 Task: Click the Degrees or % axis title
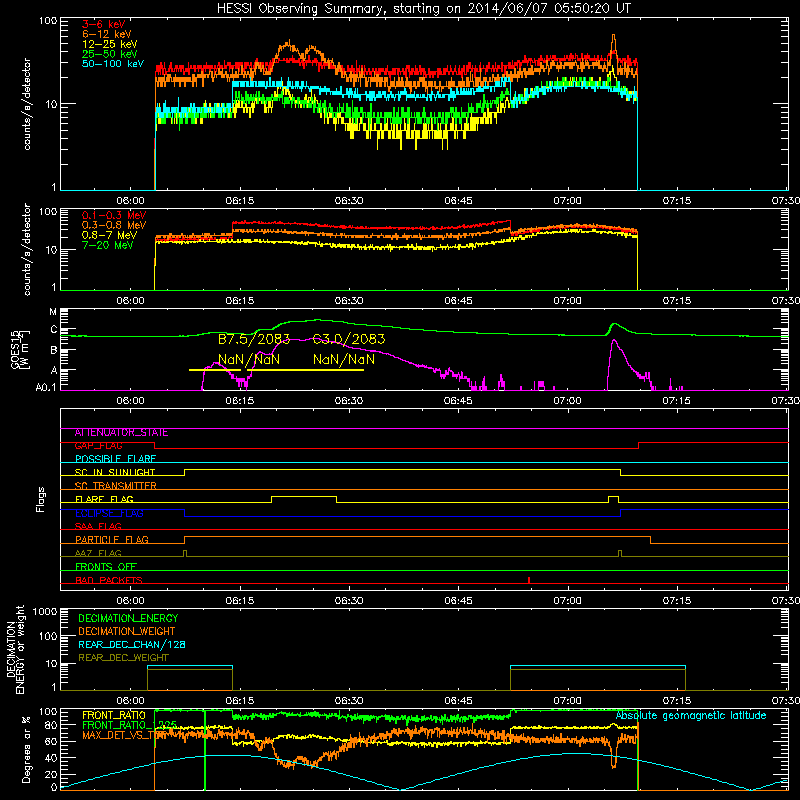(26, 749)
